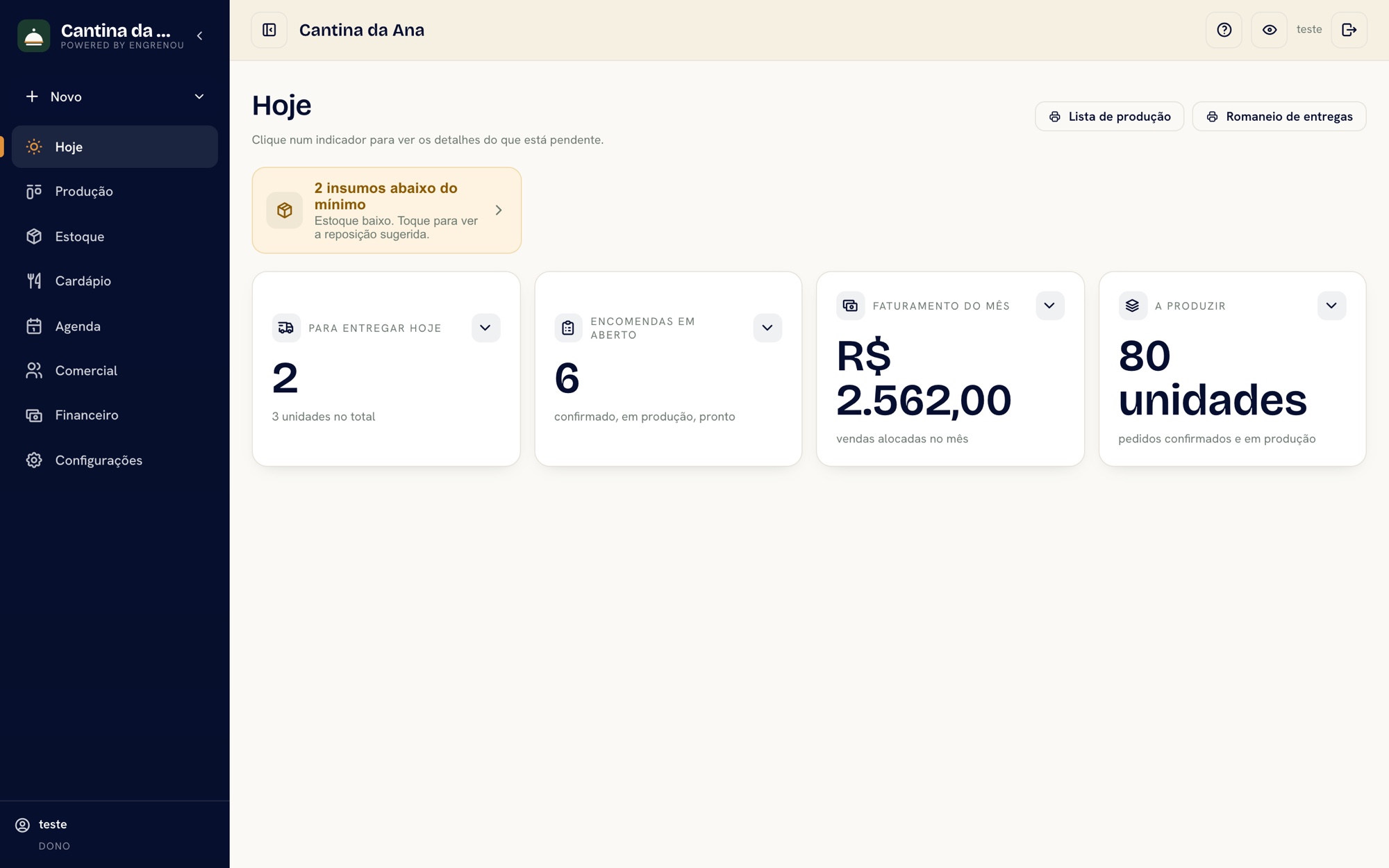Open Configurações settings

[x=115, y=460]
